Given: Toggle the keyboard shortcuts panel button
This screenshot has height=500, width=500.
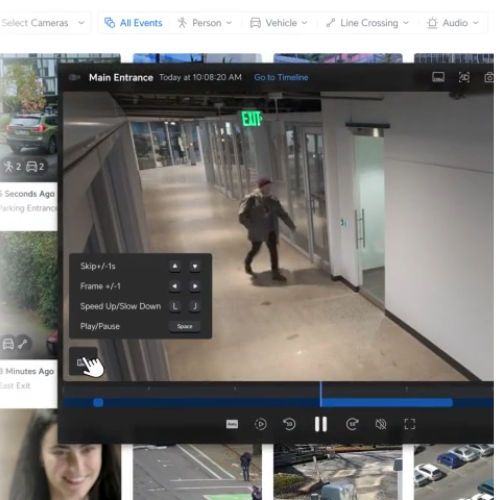Looking at the screenshot, I should point(83,361).
